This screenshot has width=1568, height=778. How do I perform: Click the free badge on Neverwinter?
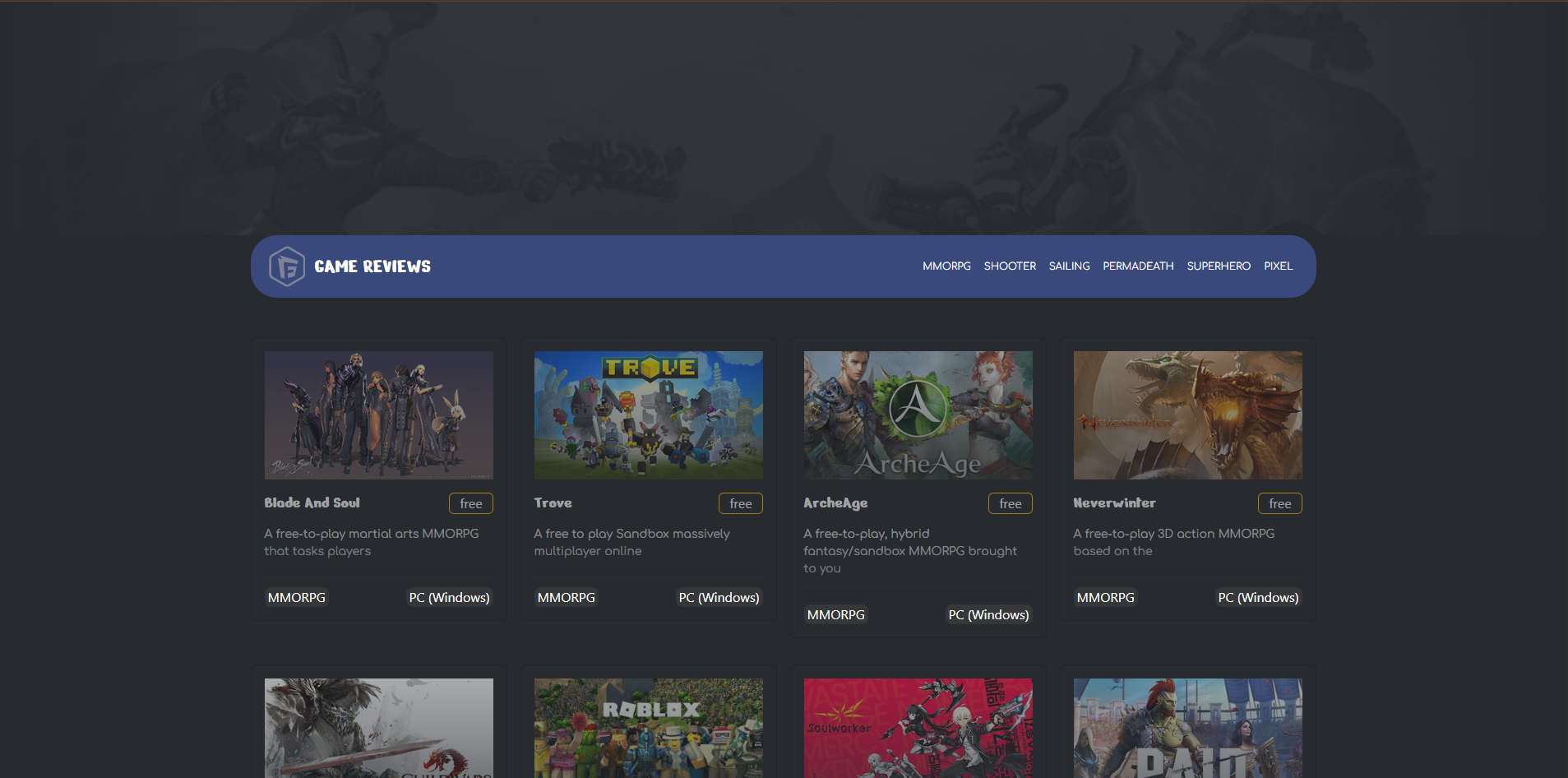pyautogui.click(x=1280, y=503)
